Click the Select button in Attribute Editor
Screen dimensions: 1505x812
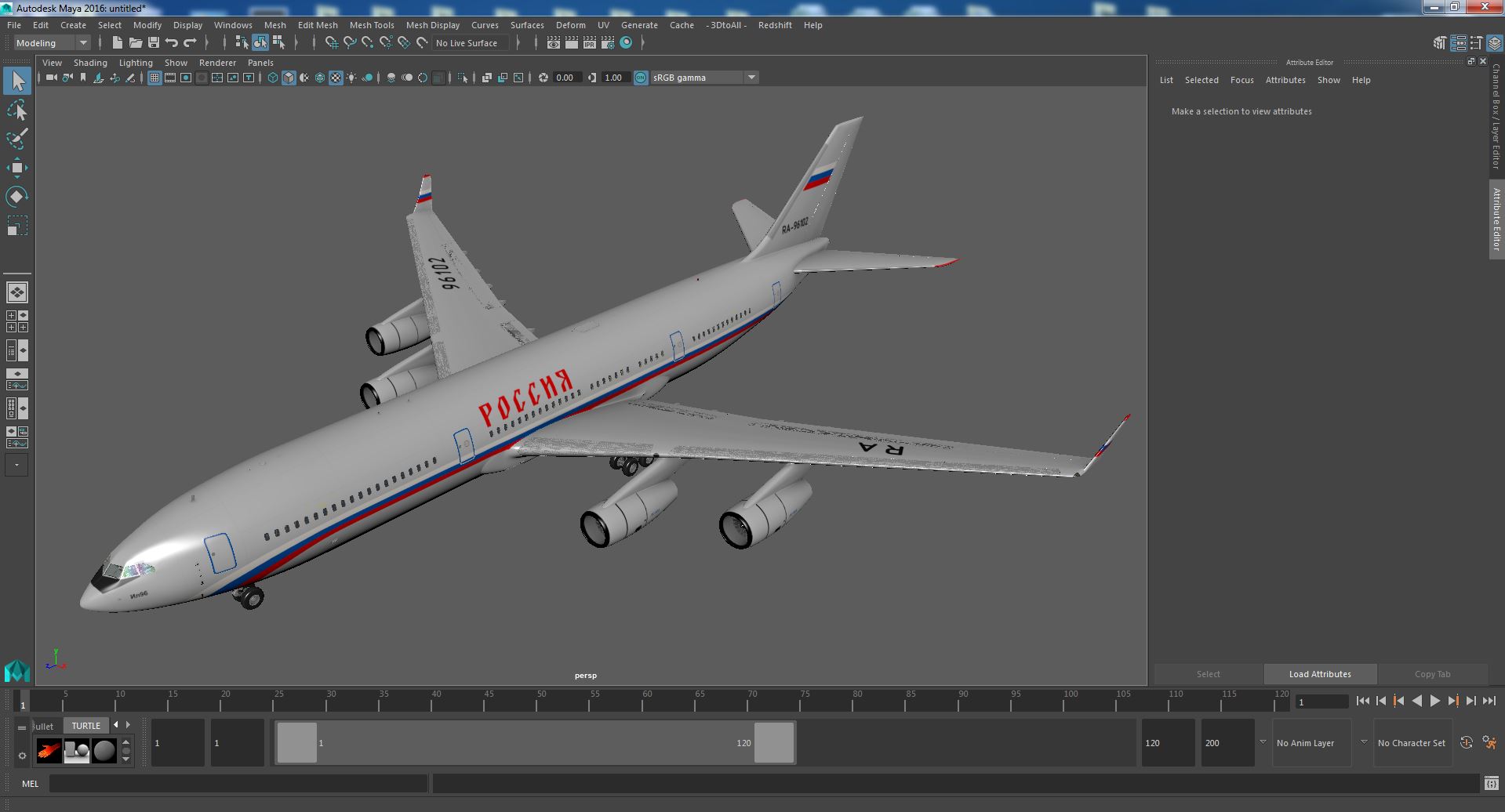point(1208,674)
